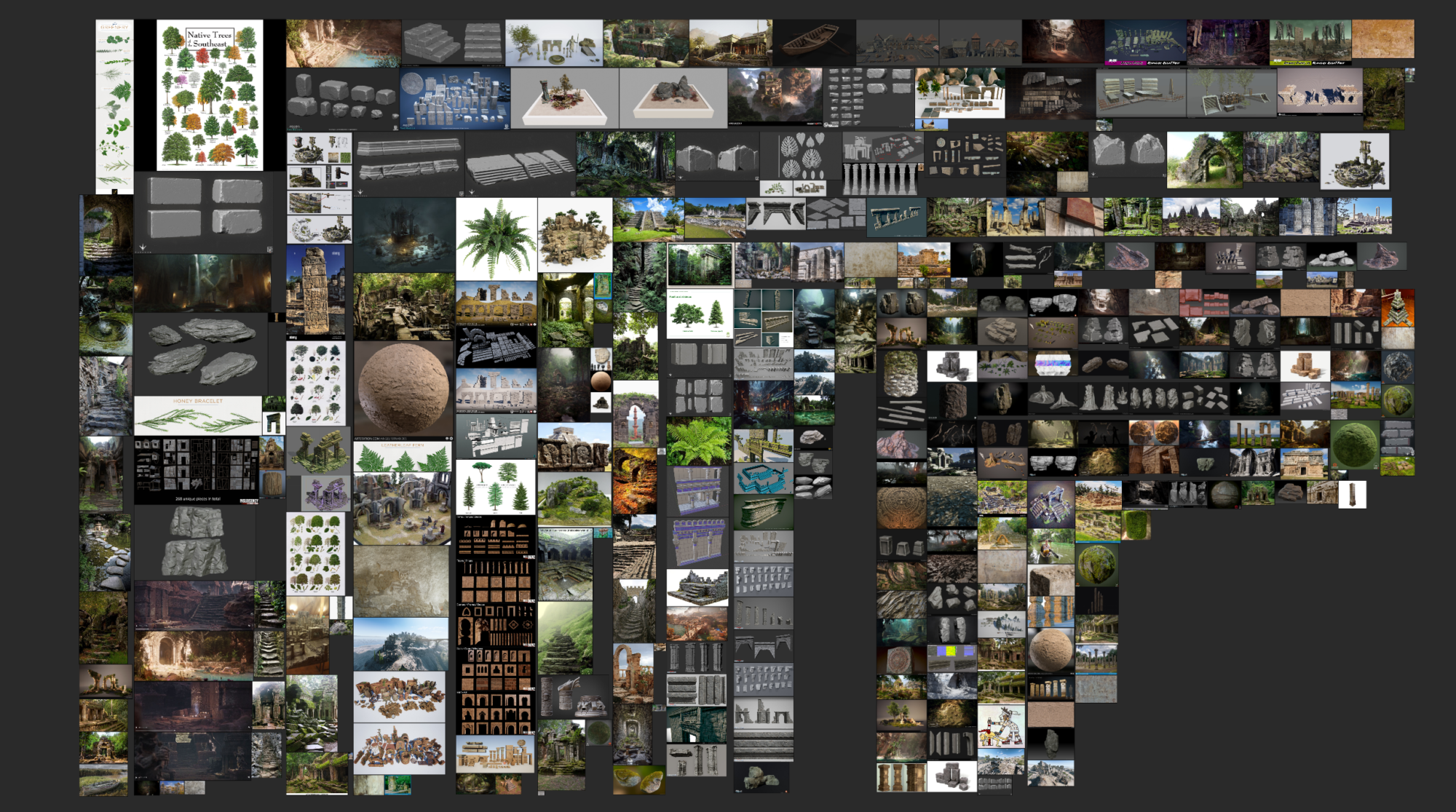Click the Greenery leaf chart image

click(114, 106)
